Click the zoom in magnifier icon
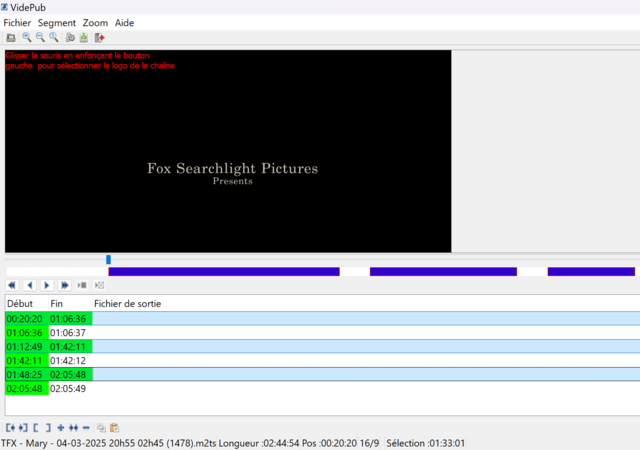 27,38
